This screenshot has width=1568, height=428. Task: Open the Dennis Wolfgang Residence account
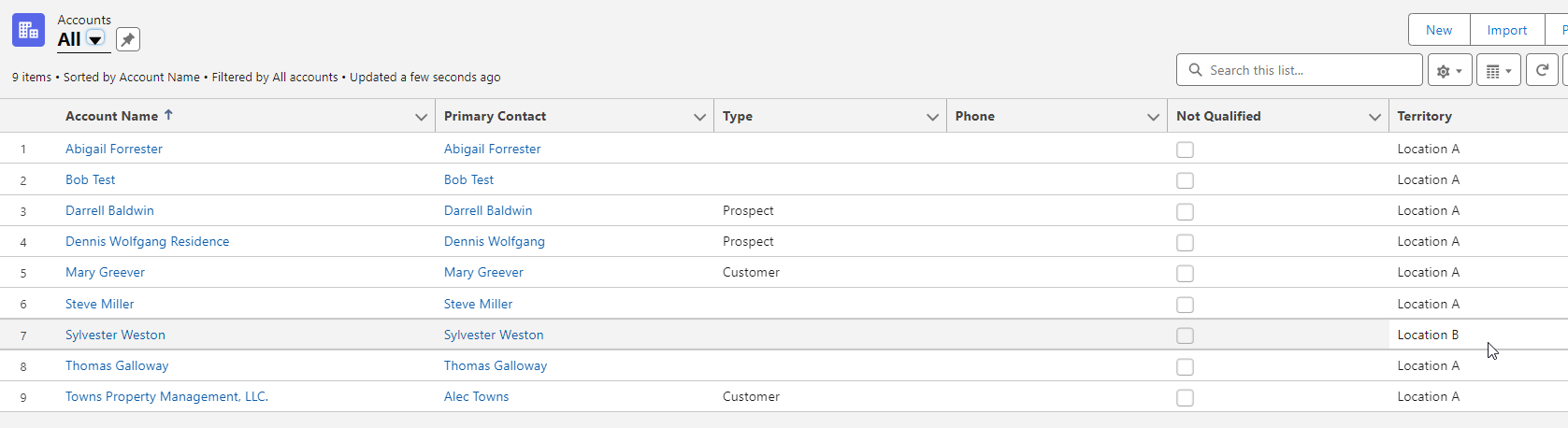coord(147,241)
